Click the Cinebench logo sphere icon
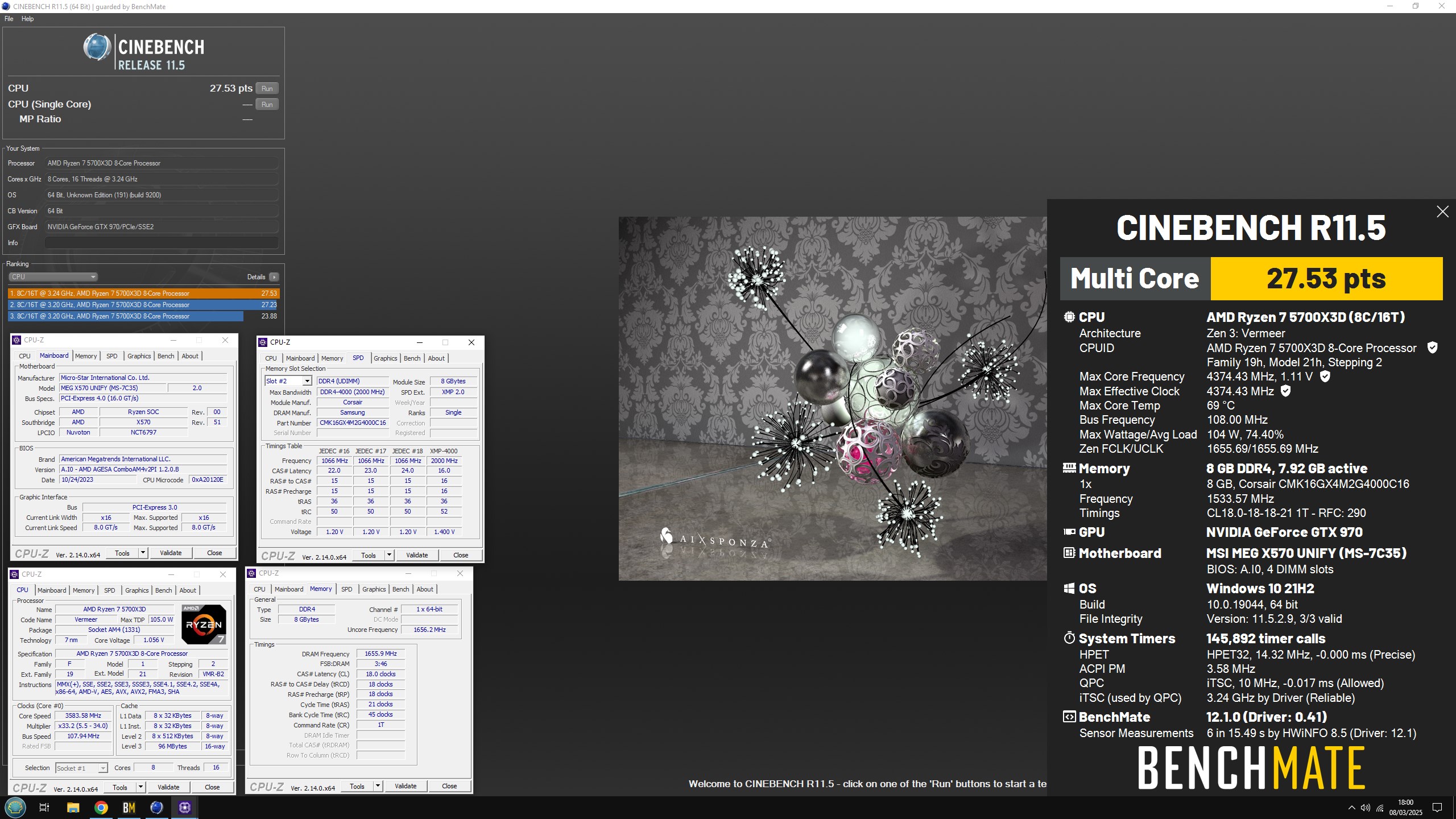Viewport: 1456px width, 819px height. point(97,47)
